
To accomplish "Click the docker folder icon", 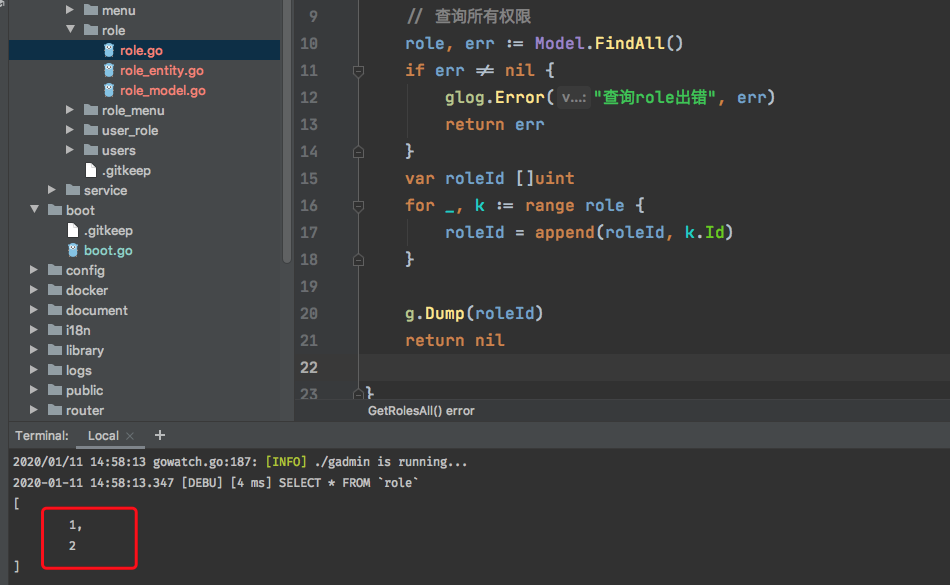I will [x=55, y=289].
